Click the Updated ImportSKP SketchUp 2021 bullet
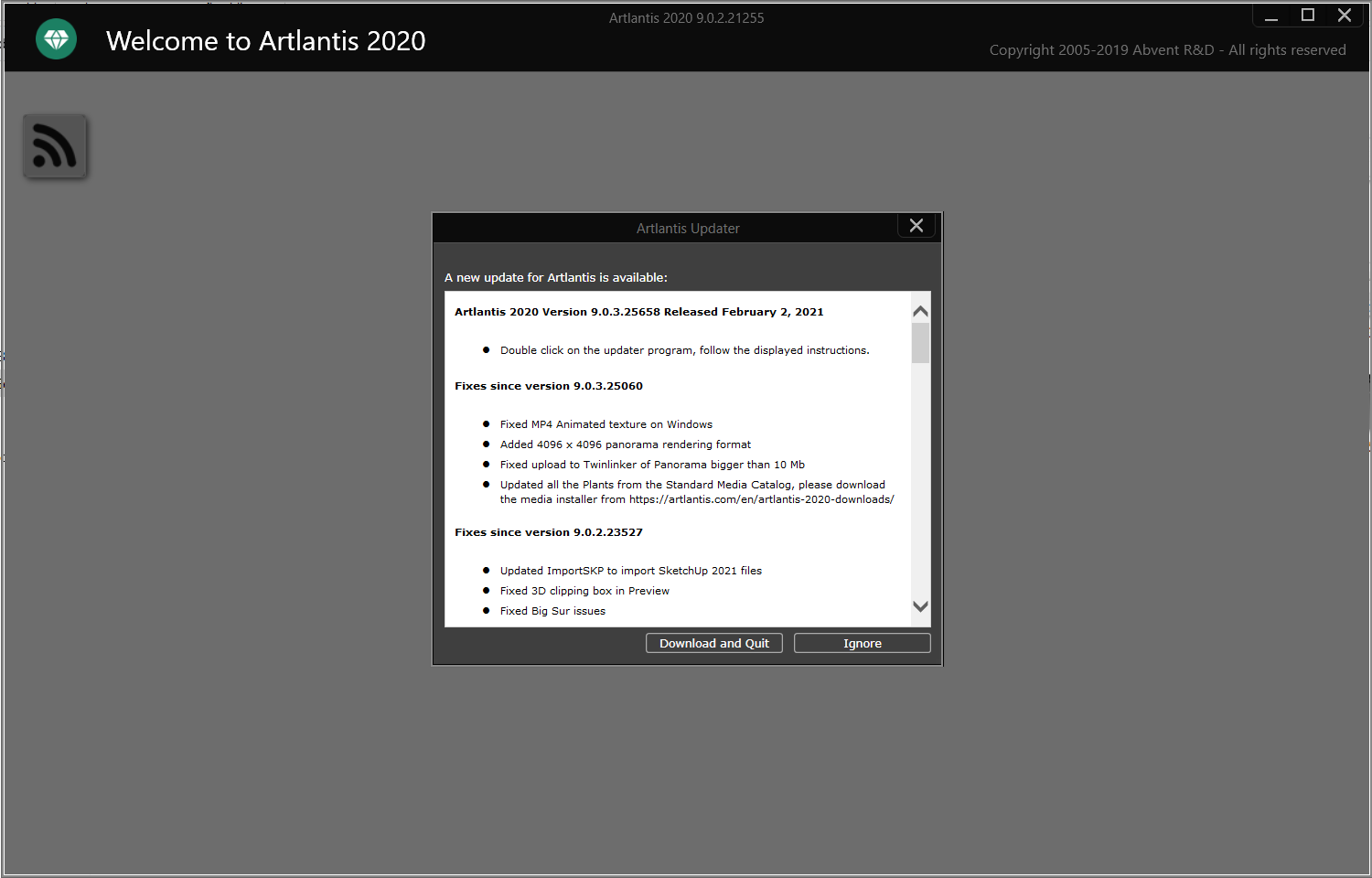 tap(630, 570)
